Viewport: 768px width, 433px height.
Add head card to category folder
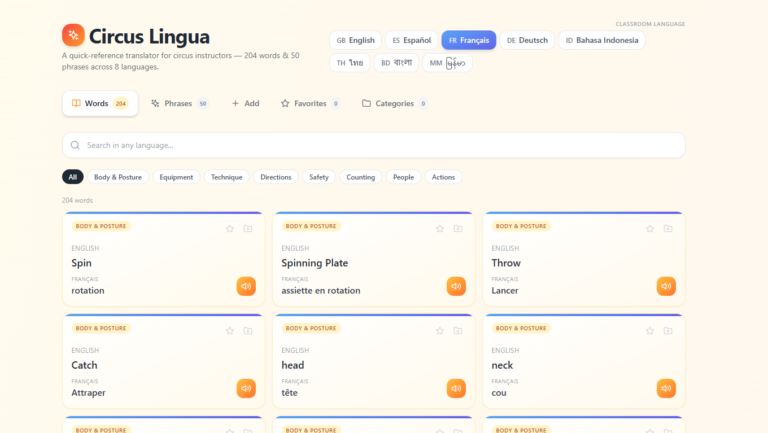pos(458,331)
